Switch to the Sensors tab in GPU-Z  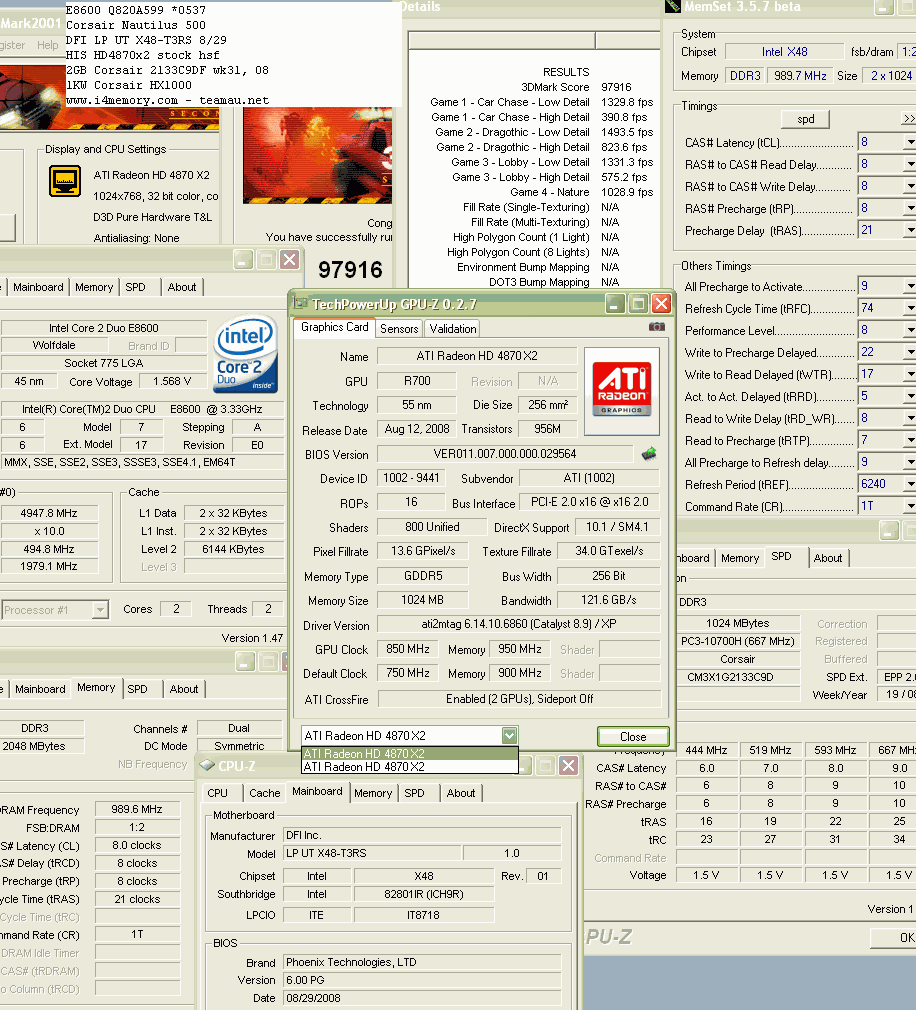(x=399, y=329)
